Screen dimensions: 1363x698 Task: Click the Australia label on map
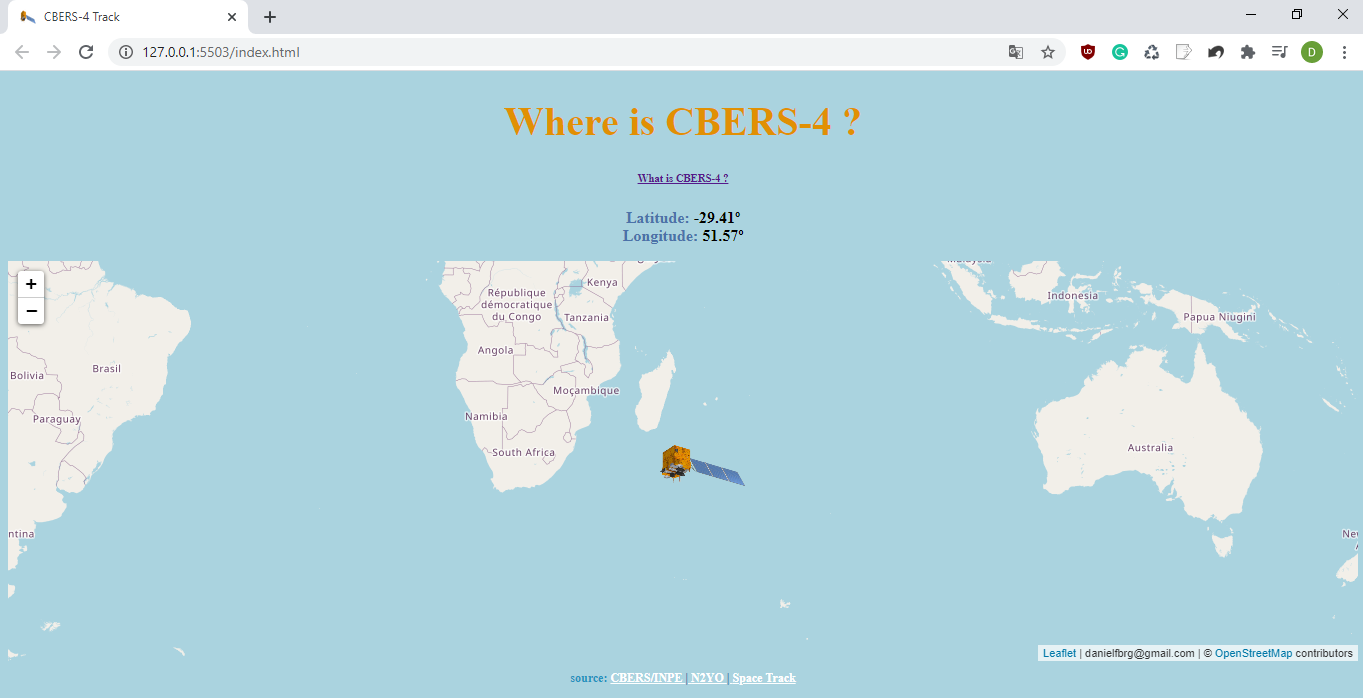[1150, 448]
